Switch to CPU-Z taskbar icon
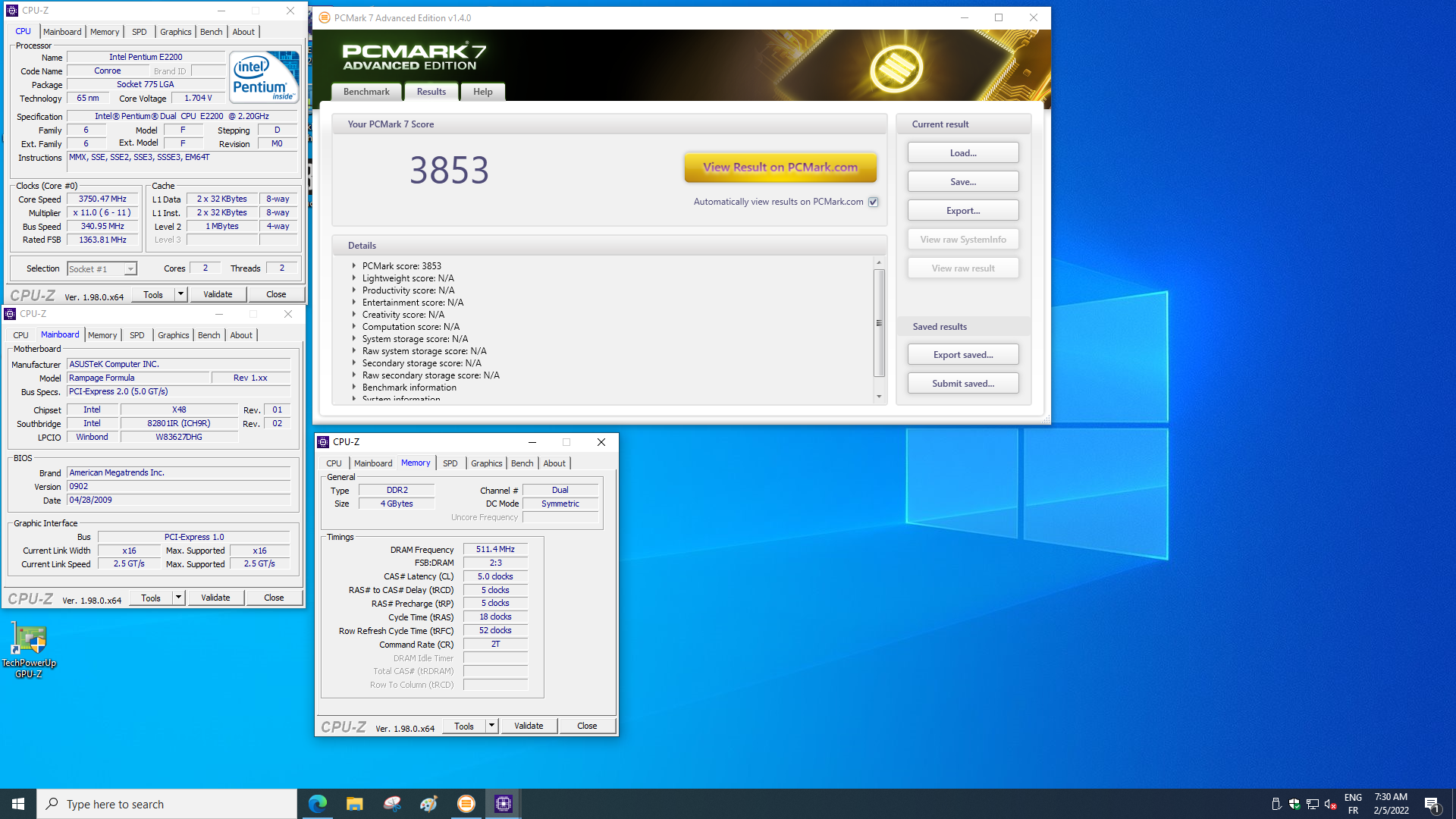The height and width of the screenshot is (819, 1456). 504,804
